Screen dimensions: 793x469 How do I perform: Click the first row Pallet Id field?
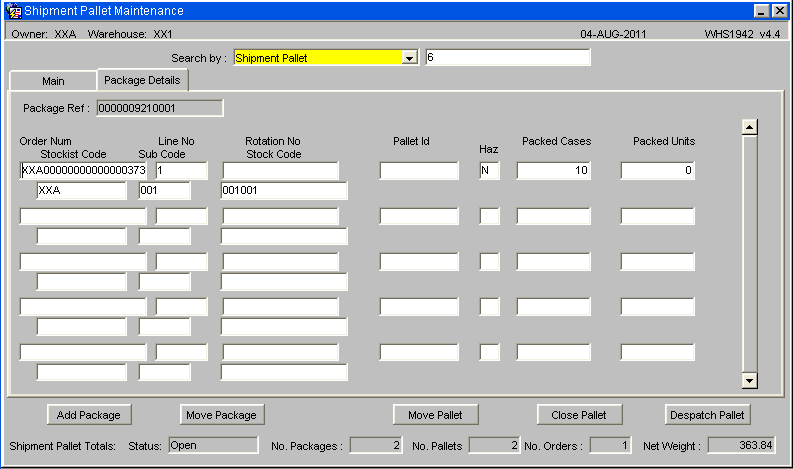click(x=419, y=170)
